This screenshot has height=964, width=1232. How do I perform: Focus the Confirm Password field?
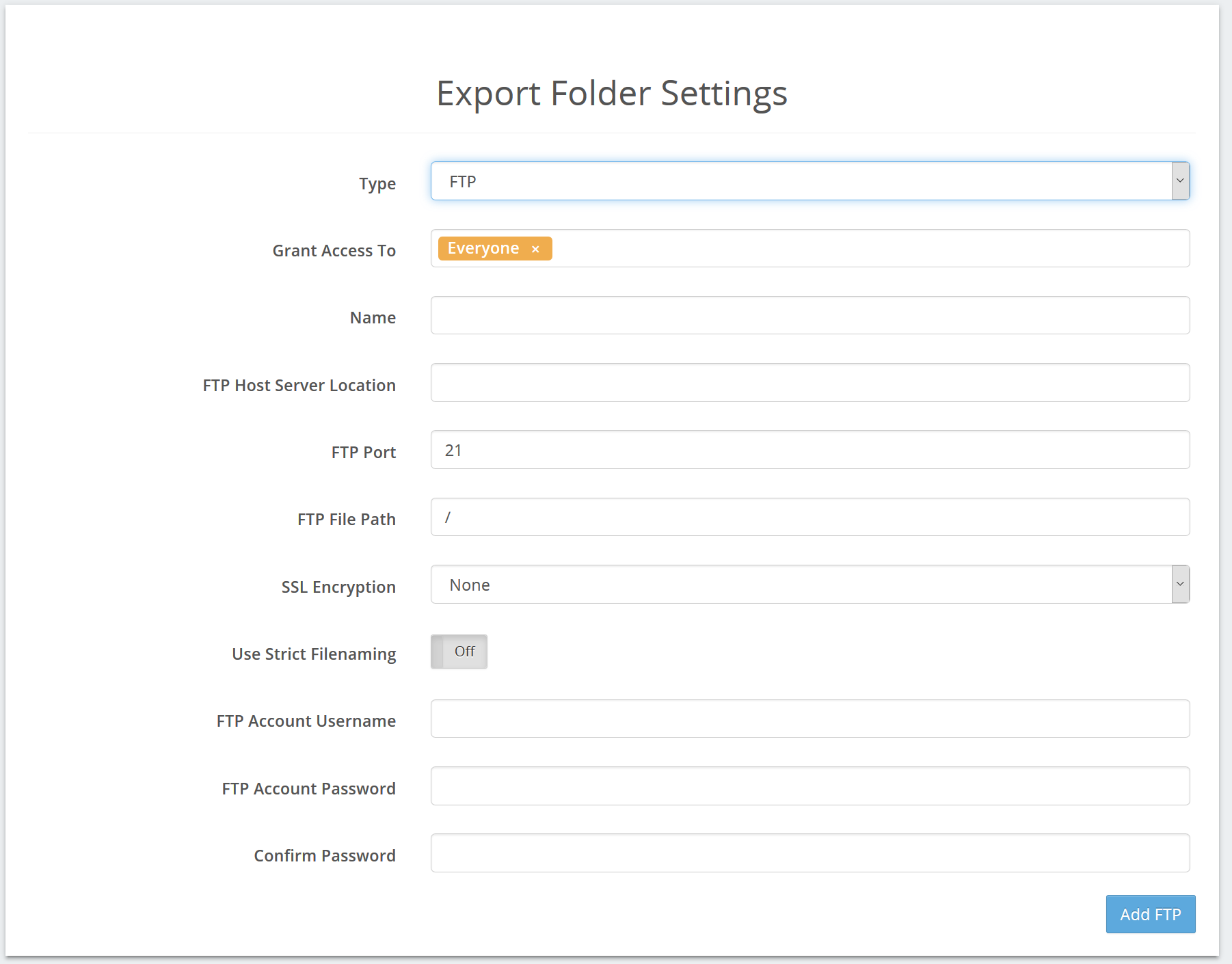click(x=810, y=853)
